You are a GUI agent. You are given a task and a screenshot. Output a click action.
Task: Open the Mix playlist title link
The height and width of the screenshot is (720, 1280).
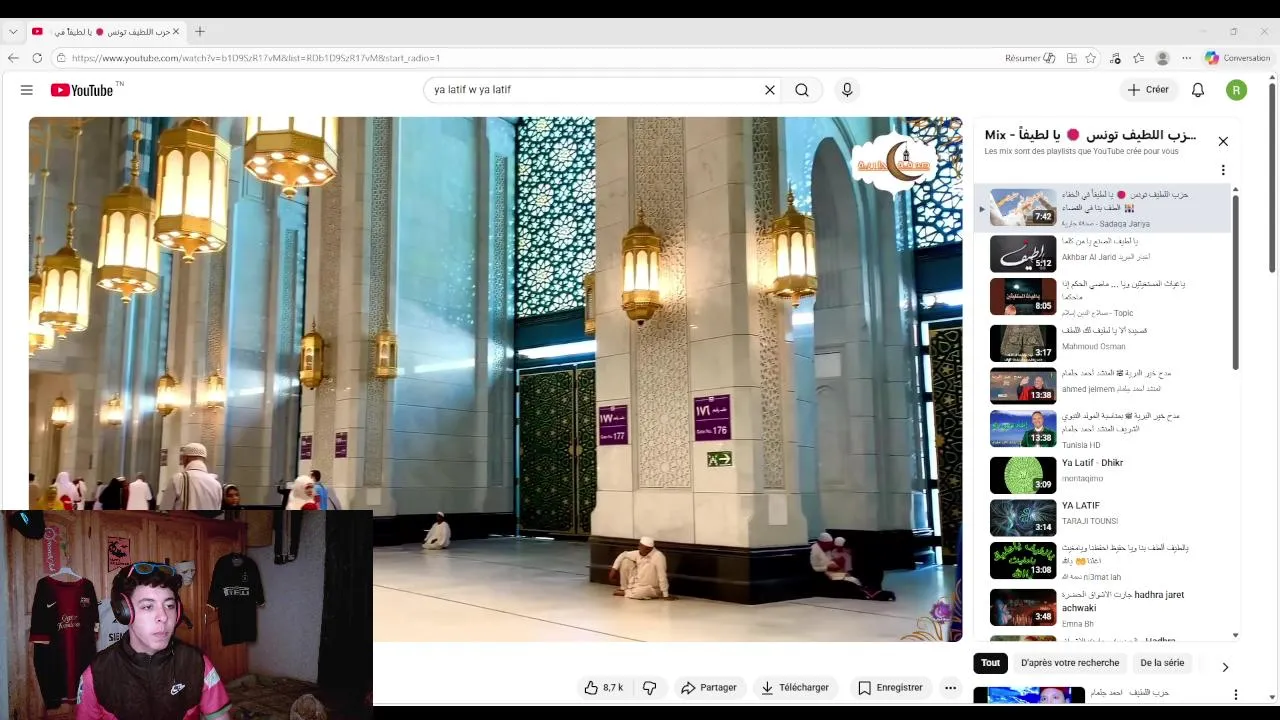(1090, 134)
